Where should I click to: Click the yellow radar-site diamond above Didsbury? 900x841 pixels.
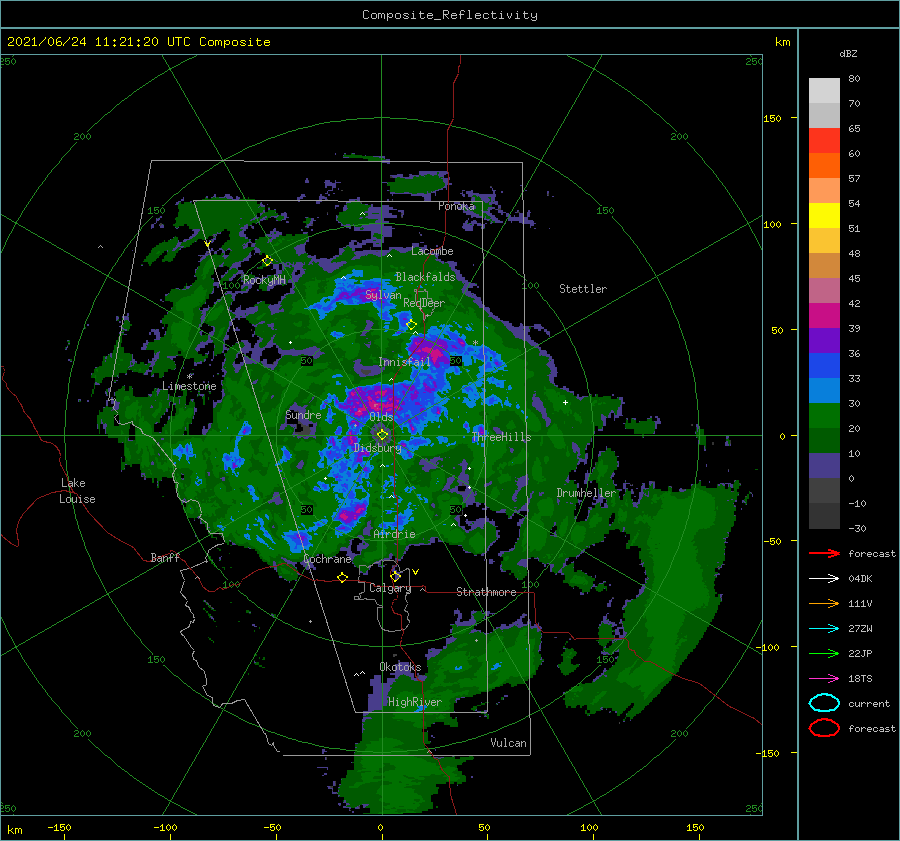(382, 435)
